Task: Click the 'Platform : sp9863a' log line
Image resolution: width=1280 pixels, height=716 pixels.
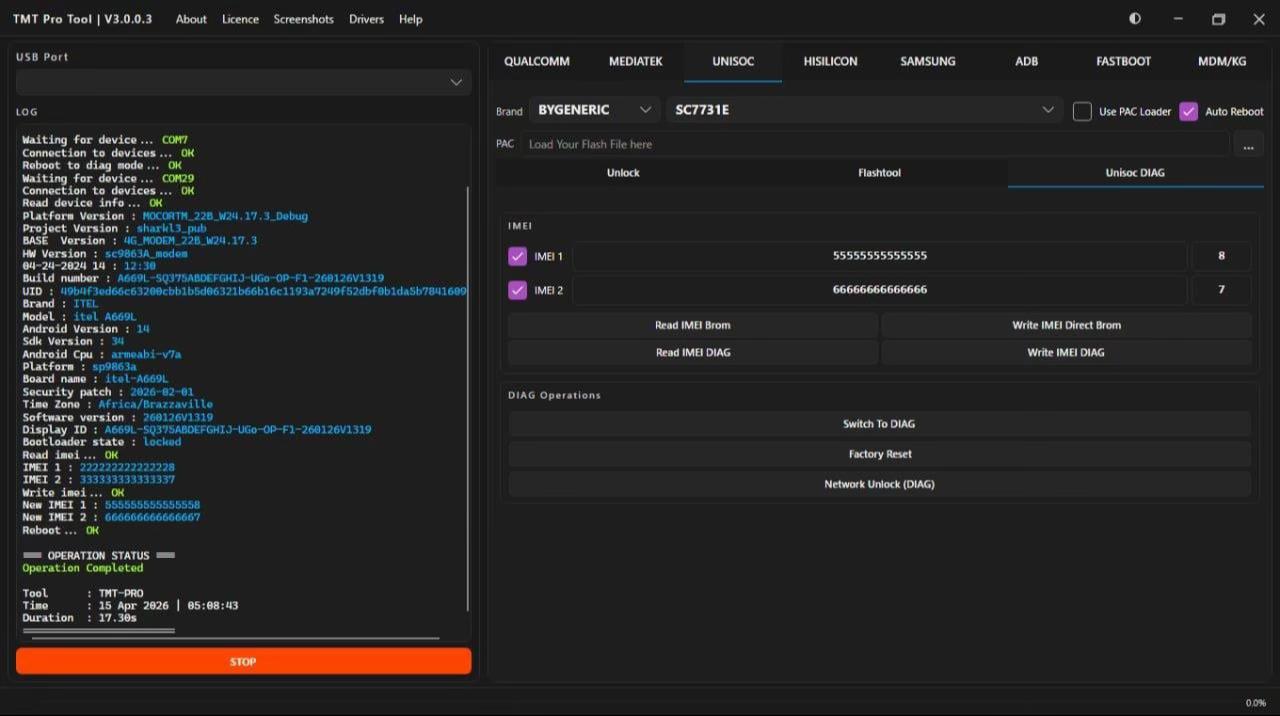Action: click(79, 367)
